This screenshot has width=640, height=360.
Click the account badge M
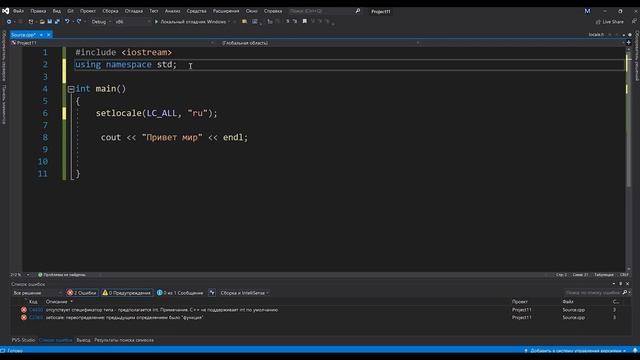tap(587, 11)
